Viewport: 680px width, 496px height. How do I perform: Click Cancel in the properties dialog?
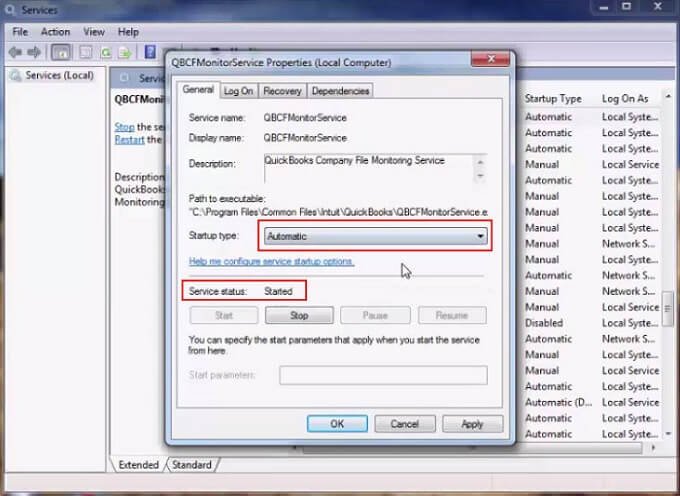405,424
